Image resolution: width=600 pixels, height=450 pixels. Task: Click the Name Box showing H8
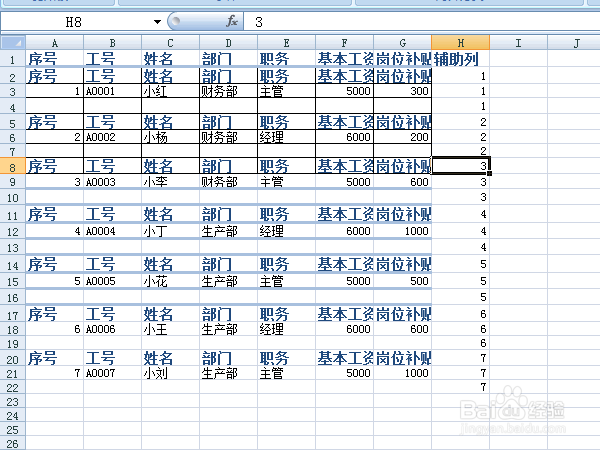pyautogui.click(x=76, y=22)
